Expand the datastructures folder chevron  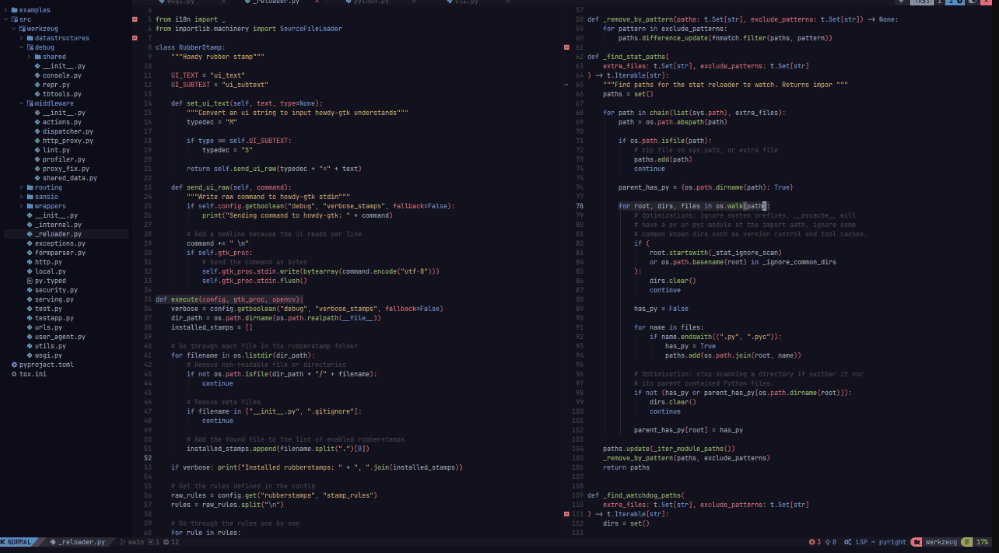[22, 38]
